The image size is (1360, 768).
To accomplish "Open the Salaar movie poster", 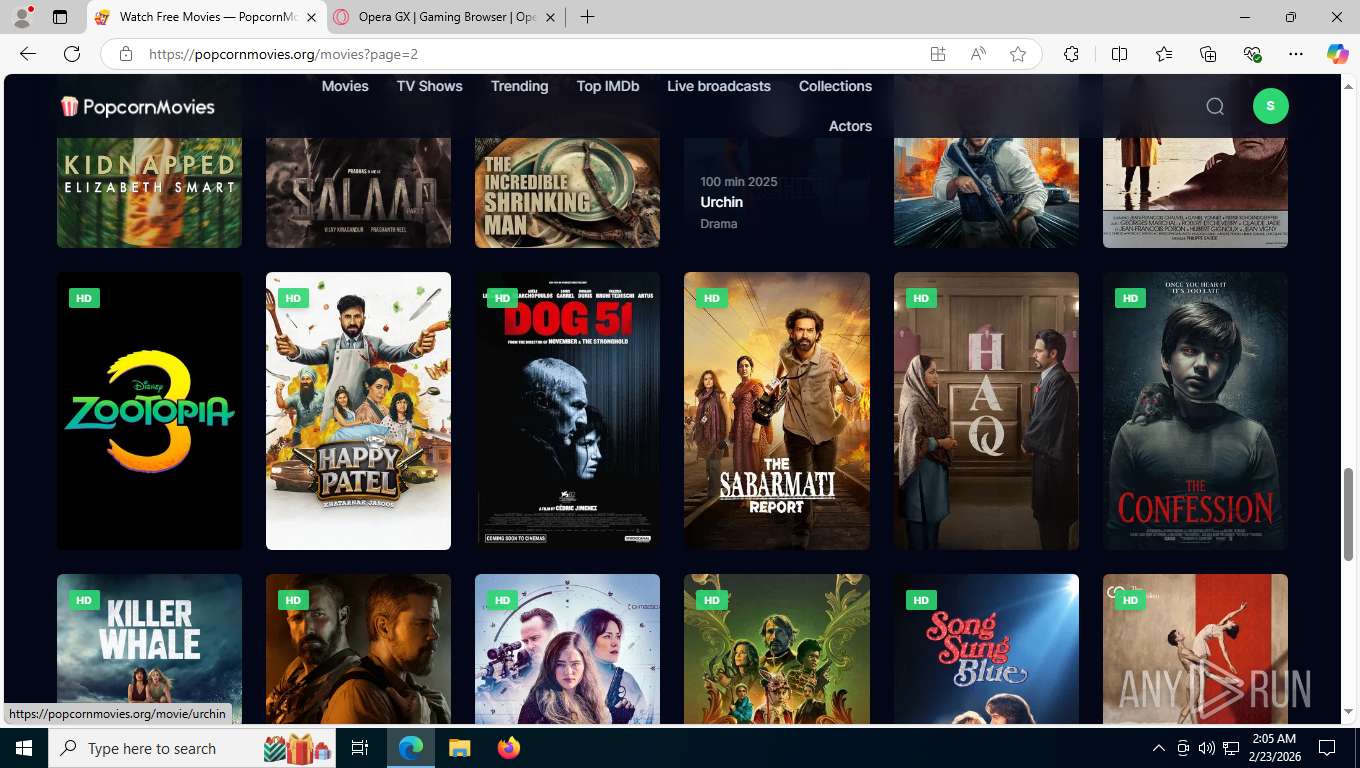I will [x=358, y=192].
